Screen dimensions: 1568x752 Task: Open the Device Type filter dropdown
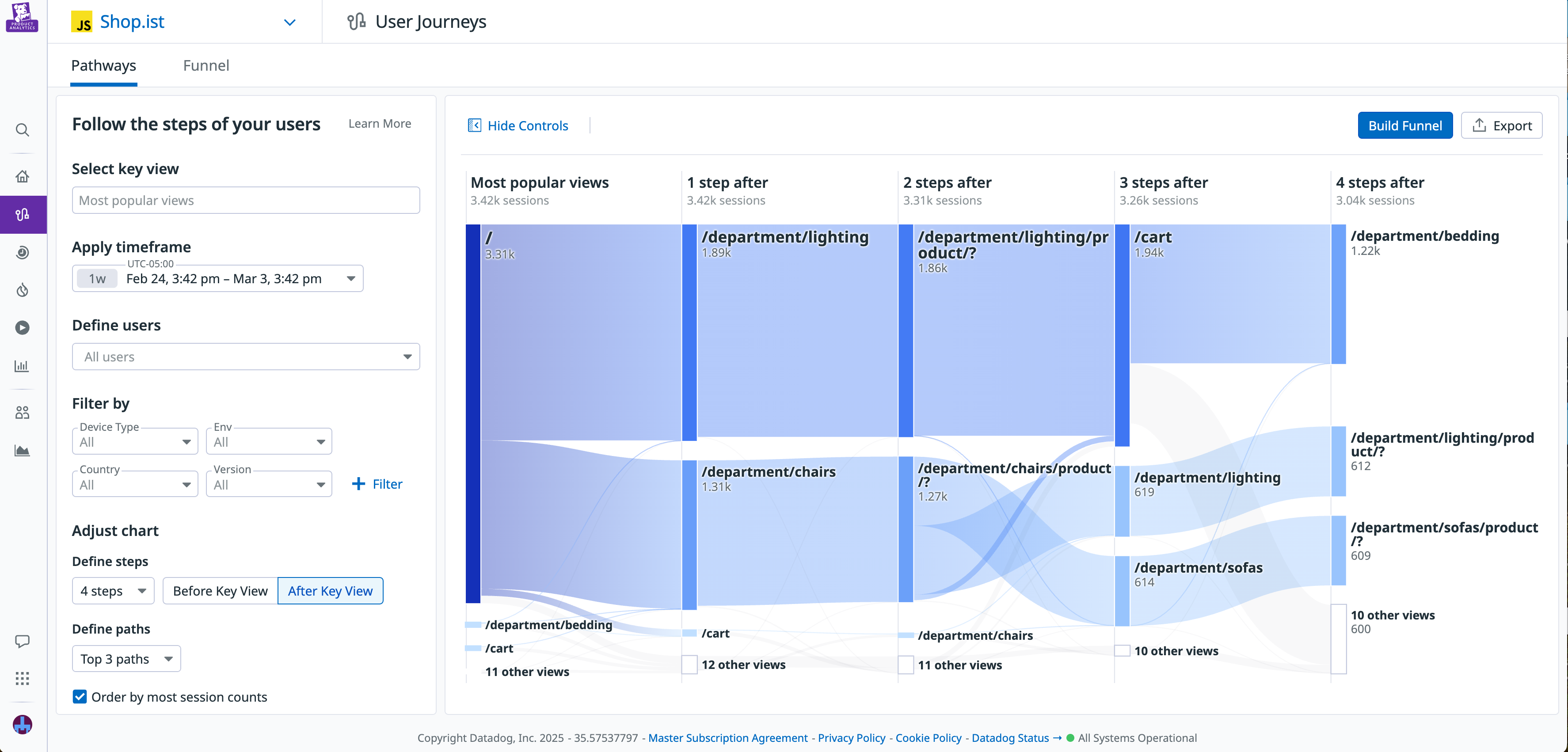[x=134, y=441]
